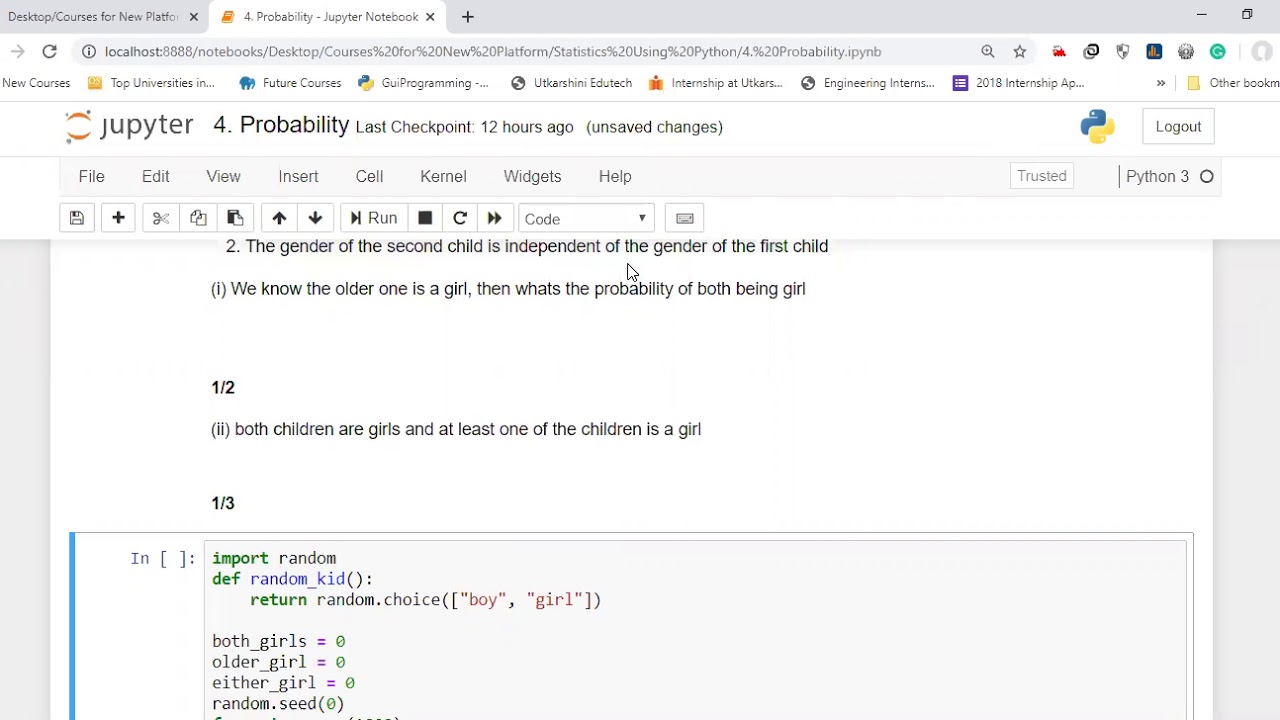Viewport: 1280px width, 720px height.
Task: Move selected cell up with the arrow
Action: [x=279, y=218]
